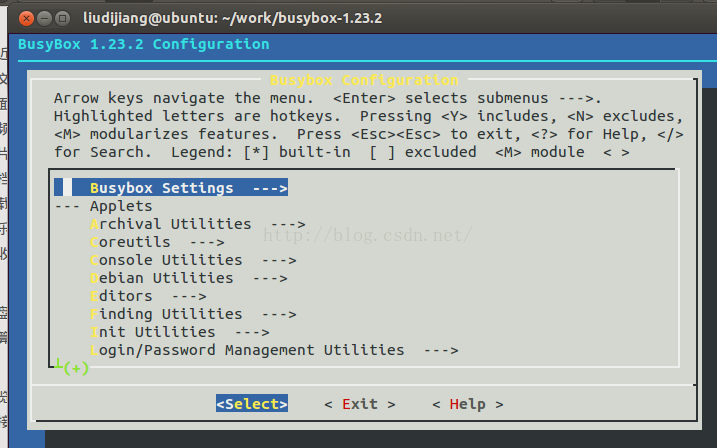Open Coreutils submenu
The width and height of the screenshot is (717, 448).
pyautogui.click(x=157, y=242)
